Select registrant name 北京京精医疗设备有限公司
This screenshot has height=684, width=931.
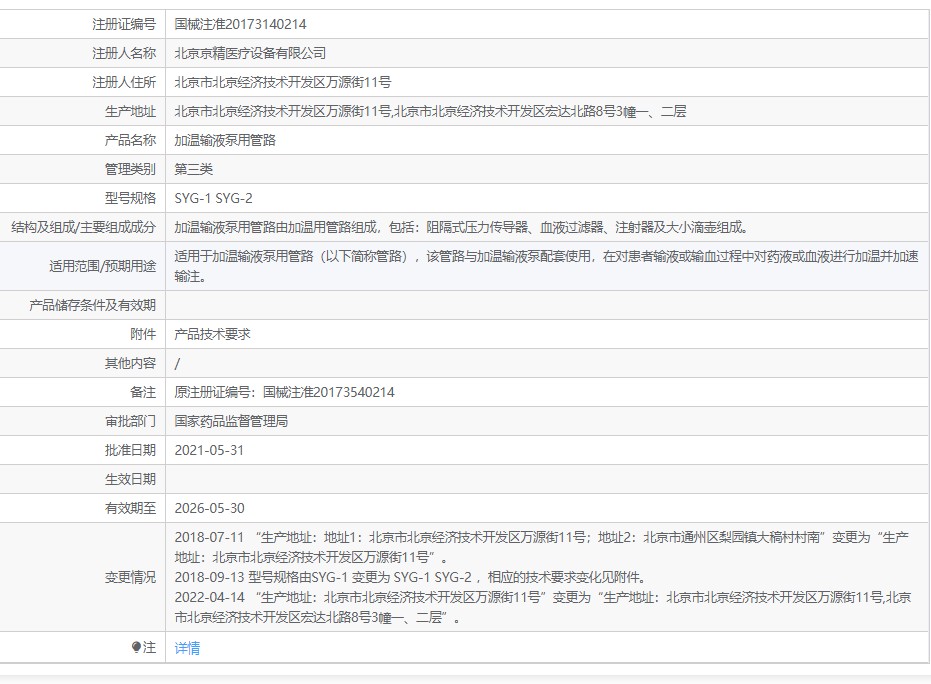click(x=250, y=53)
